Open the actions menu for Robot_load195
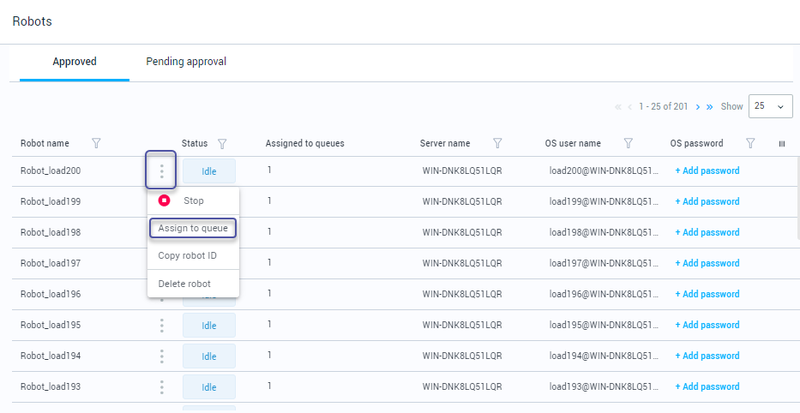The width and height of the screenshot is (800, 413). [x=161, y=325]
